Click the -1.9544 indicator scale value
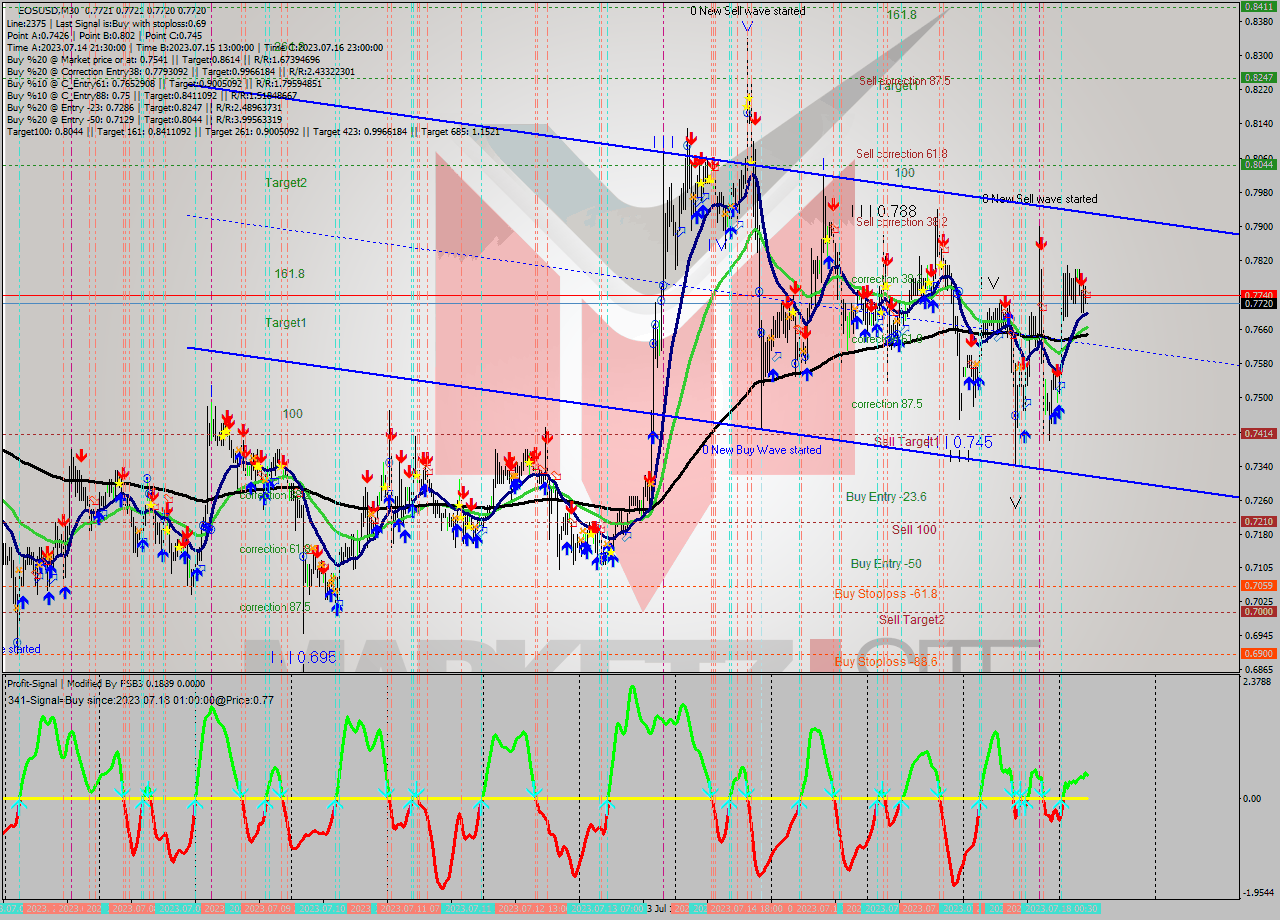This screenshot has height=920, width=1280. pos(1258,893)
